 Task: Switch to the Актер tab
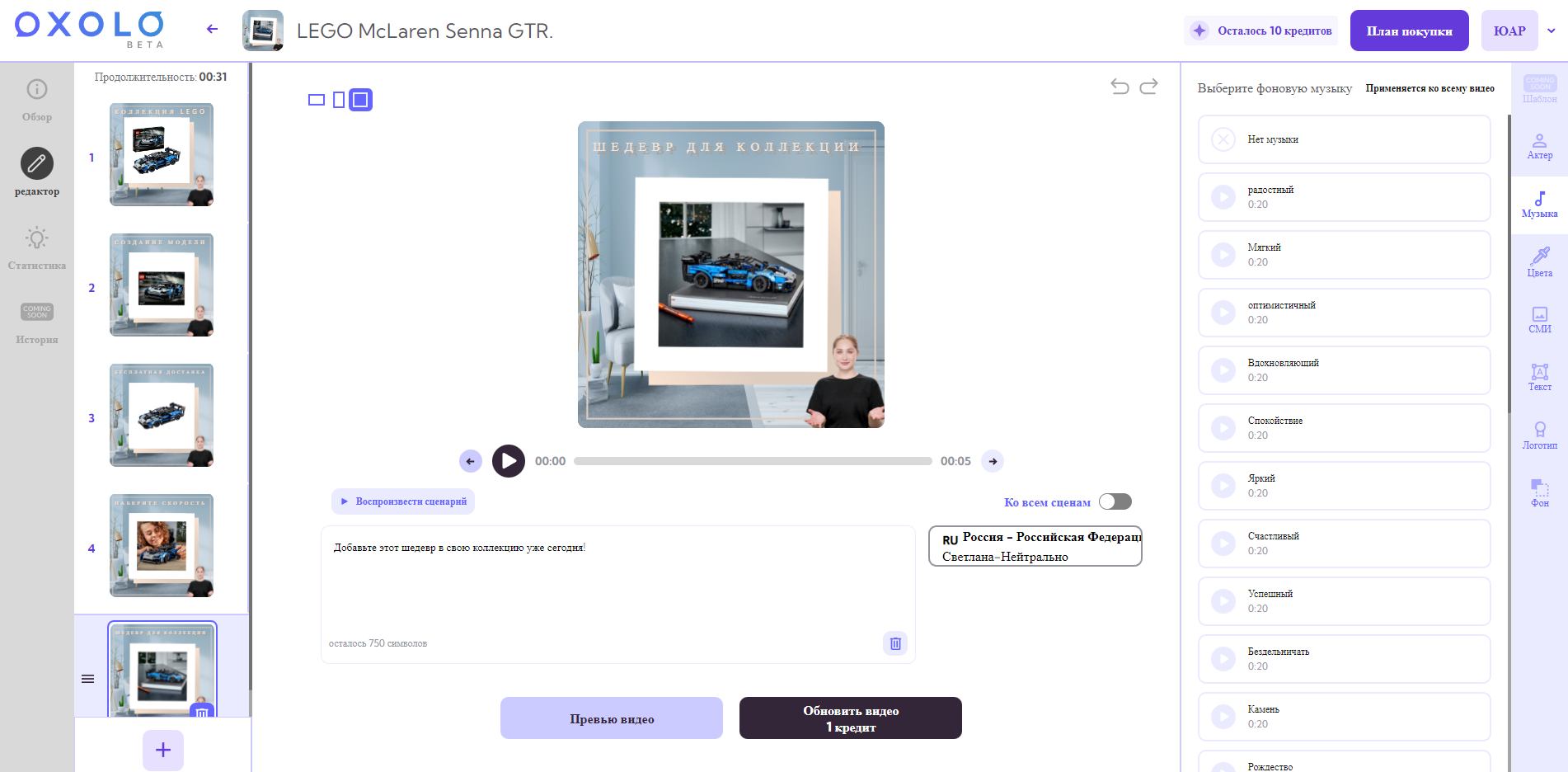tap(1539, 147)
